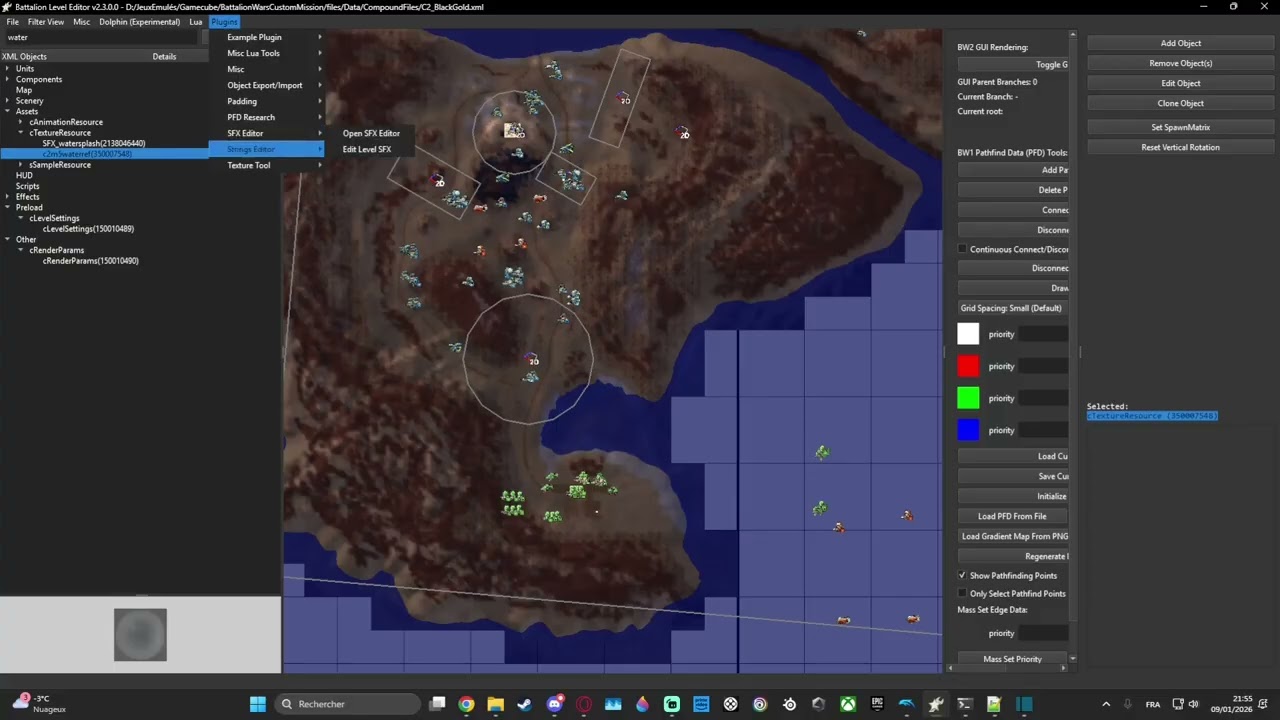The height and width of the screenshot is (720, 1280).
Task: Click the Edit Object button
Action: coord(1181,83)
